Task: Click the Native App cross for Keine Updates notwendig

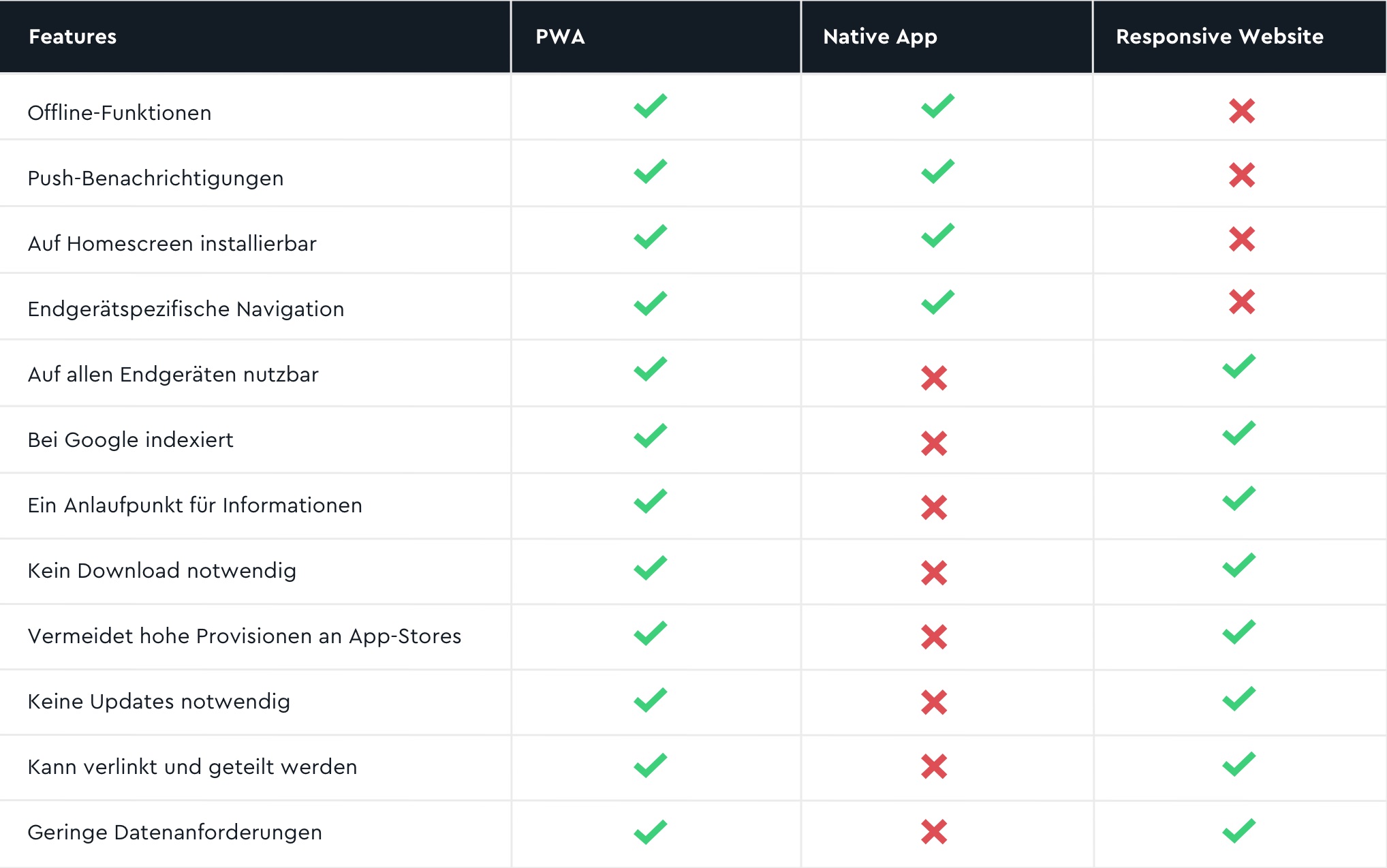Action: click(x=934, y=702)
